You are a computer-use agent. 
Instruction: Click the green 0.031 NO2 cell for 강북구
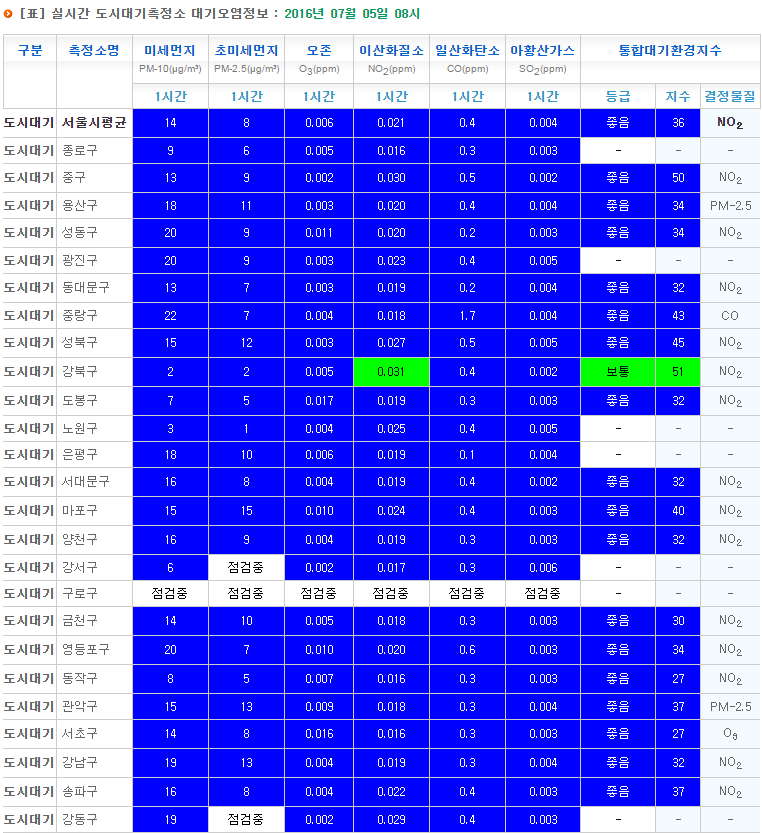coord(391,372)
